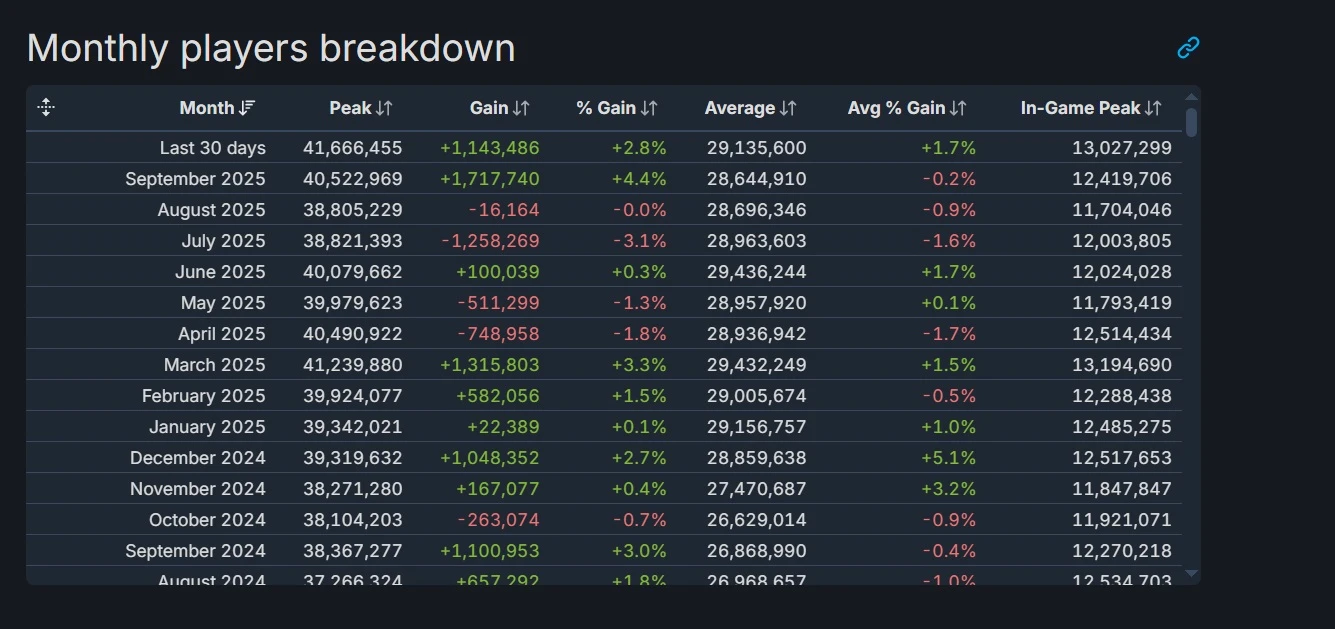Sort by Month using its sort icon

tap(247, 108)
